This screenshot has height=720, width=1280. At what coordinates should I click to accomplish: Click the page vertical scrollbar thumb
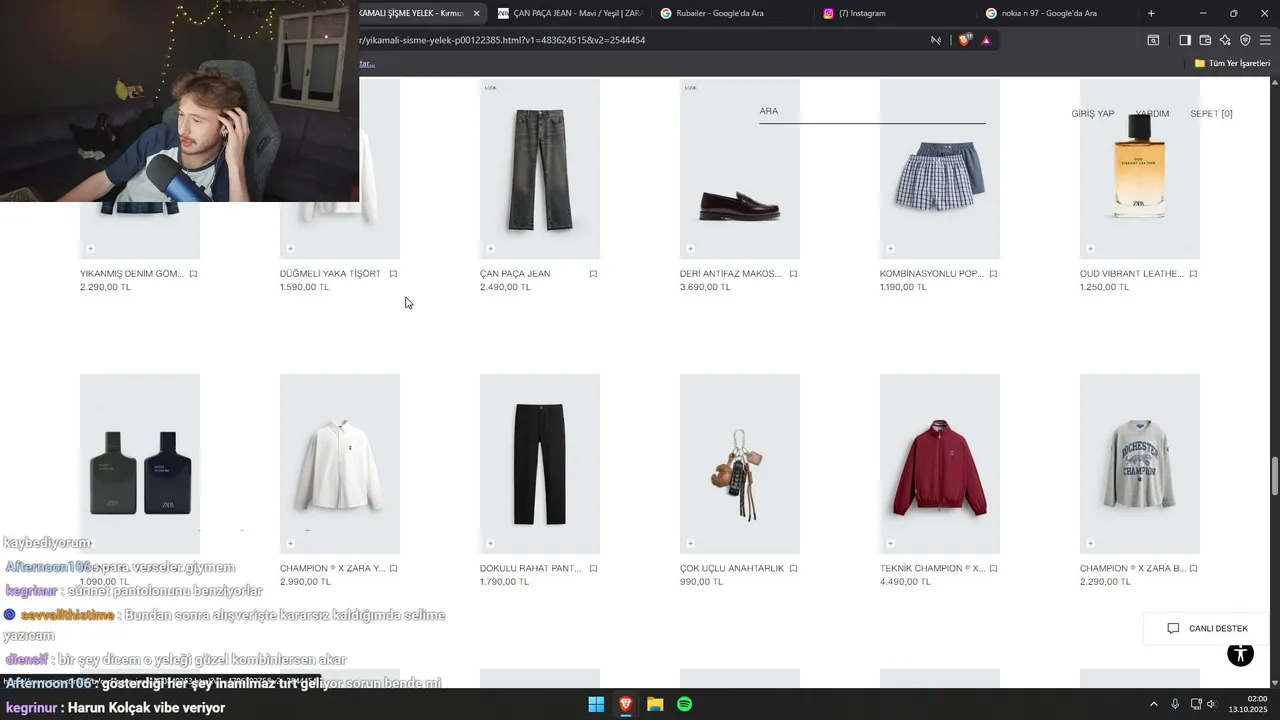click(x=1274, y=475)
